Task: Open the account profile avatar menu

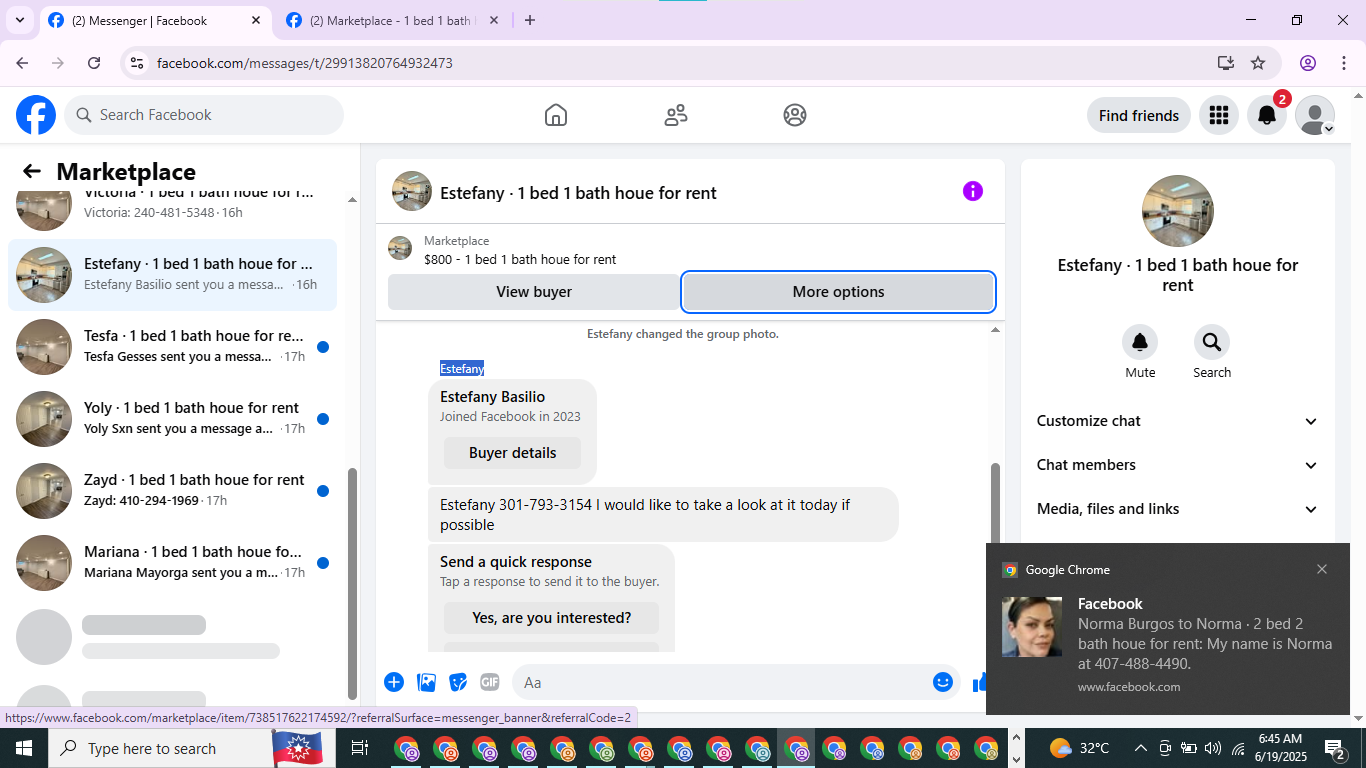Action: [1315, 115]
